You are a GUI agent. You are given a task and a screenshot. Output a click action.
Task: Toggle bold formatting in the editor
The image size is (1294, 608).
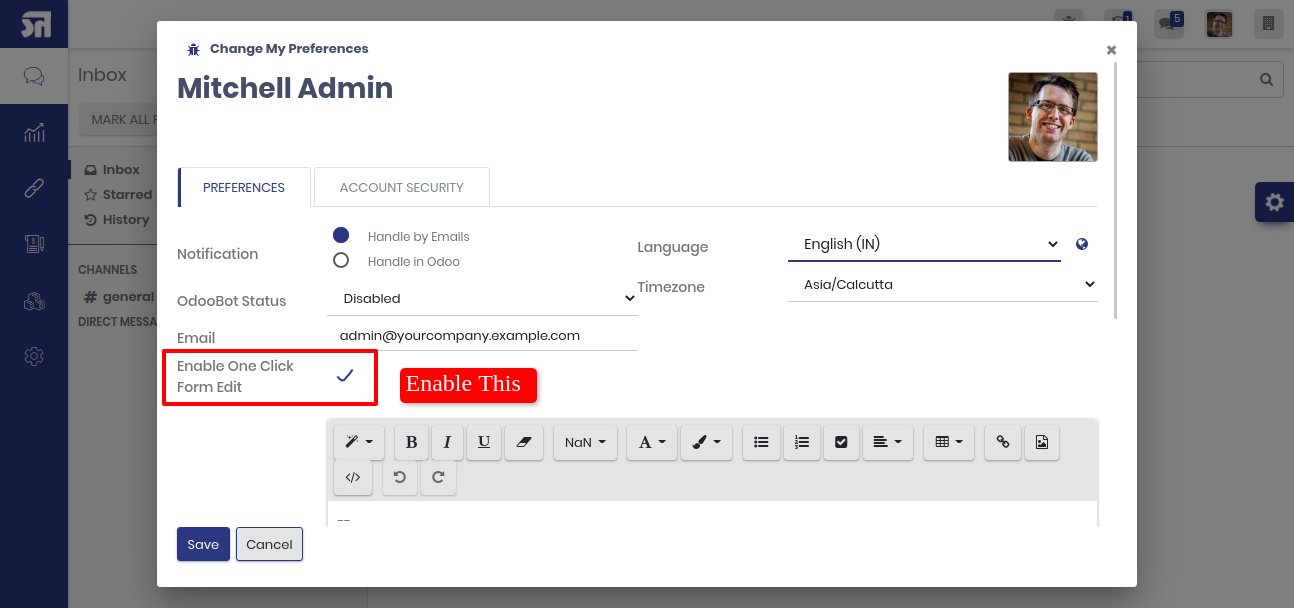pos(411,442)
